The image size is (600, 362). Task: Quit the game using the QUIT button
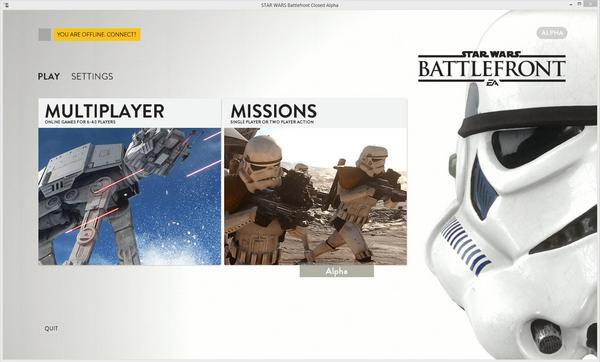click(x=51, y=328)
